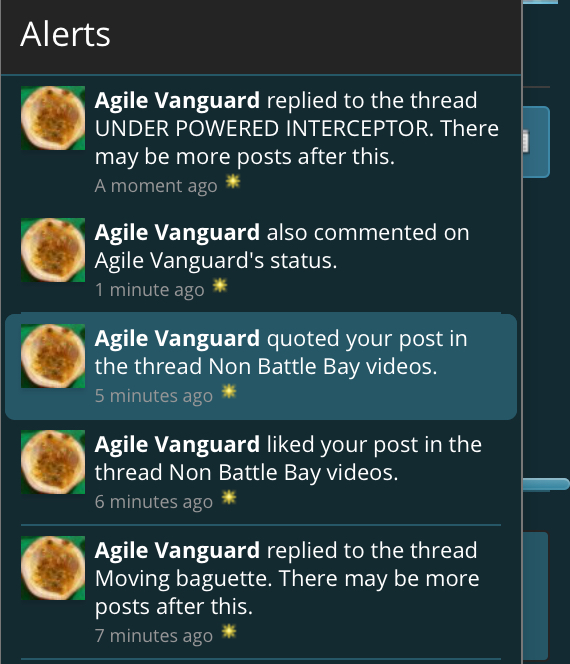This screenshot has height=664, width=570.
Task: Open Agile Vanguard profile from first alert
Action: click(177, 101)
